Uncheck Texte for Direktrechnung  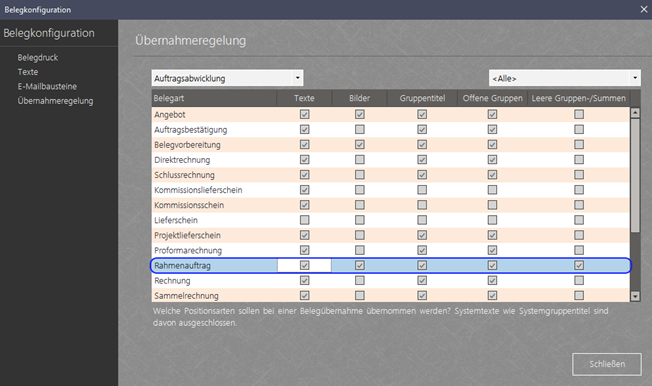[305, 160]
